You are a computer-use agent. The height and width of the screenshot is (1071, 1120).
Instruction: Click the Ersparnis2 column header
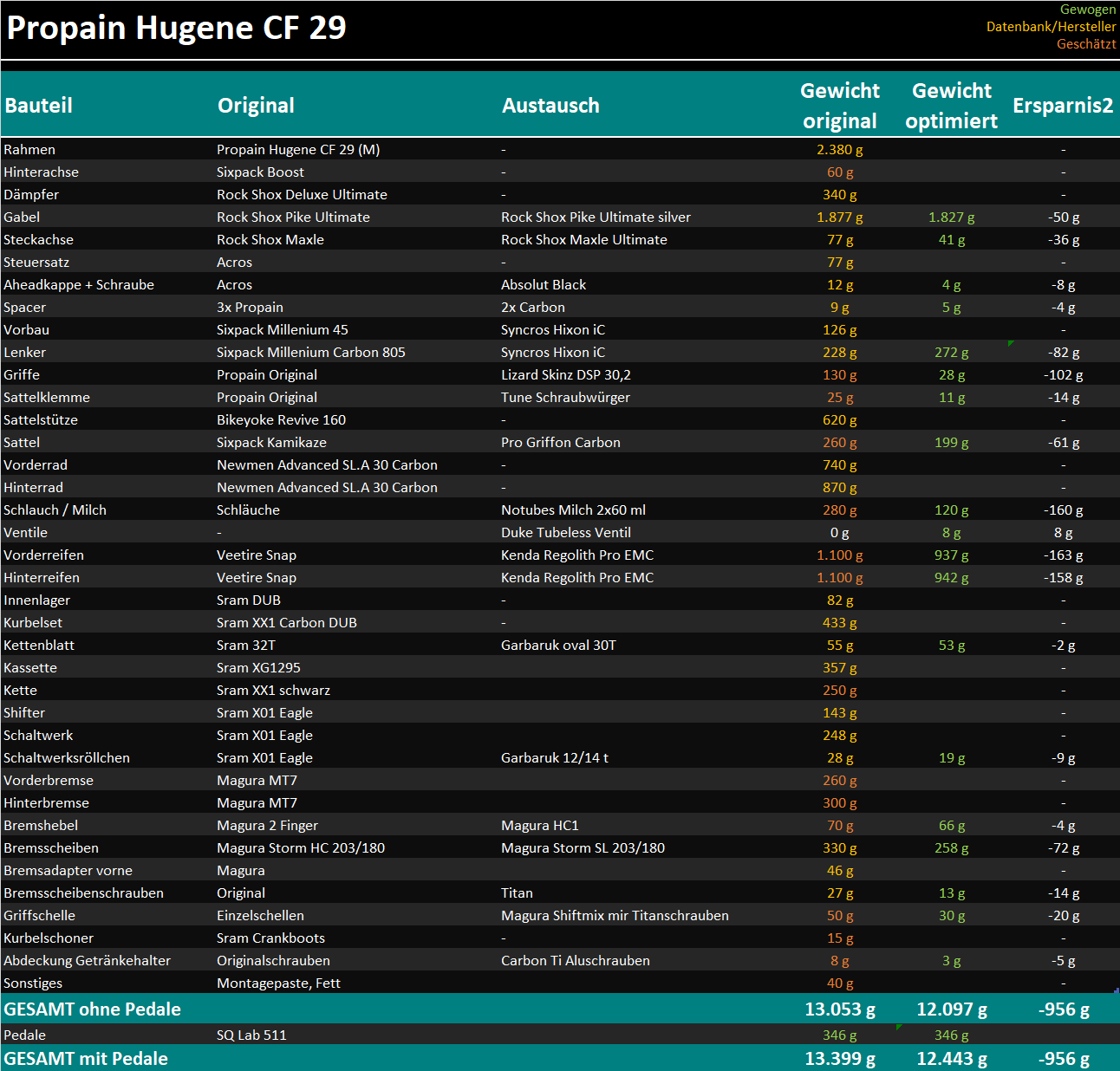click(x=1063, y=106)
